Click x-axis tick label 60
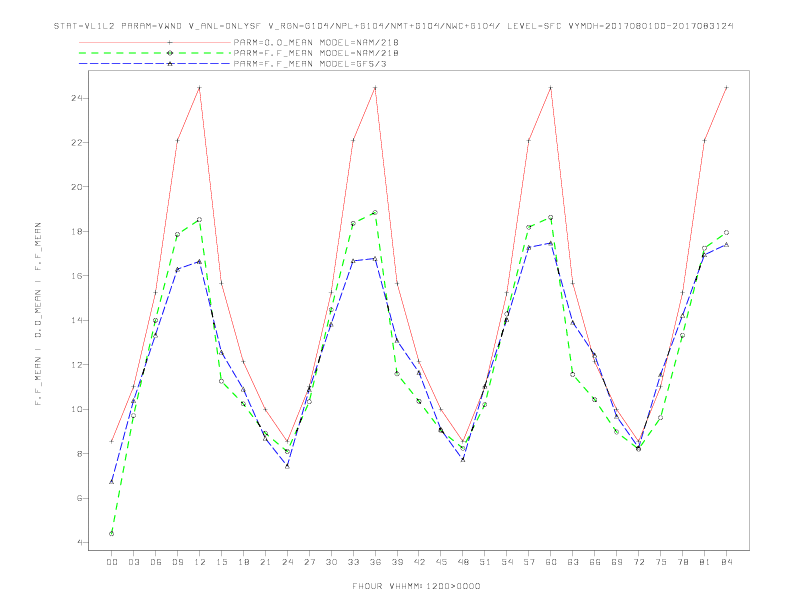Screen dimensions: 792x612 (x=551, y=562)
